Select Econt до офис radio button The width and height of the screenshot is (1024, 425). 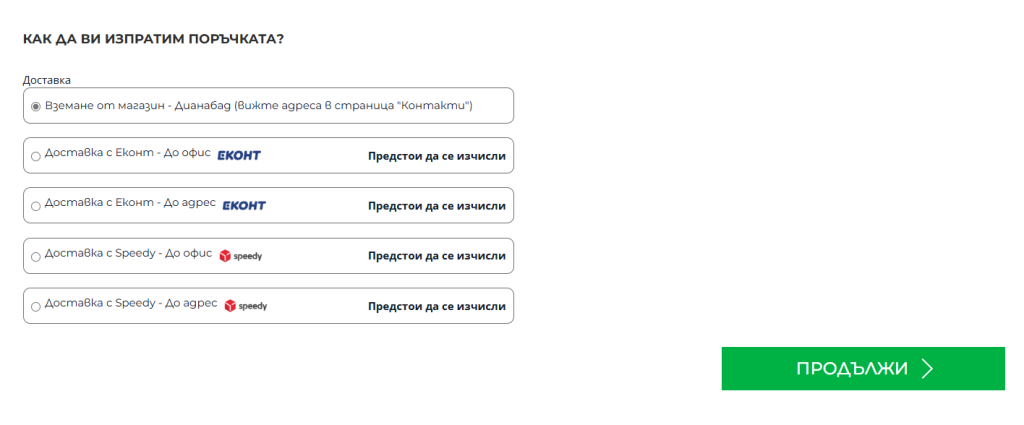coord(36,157)
